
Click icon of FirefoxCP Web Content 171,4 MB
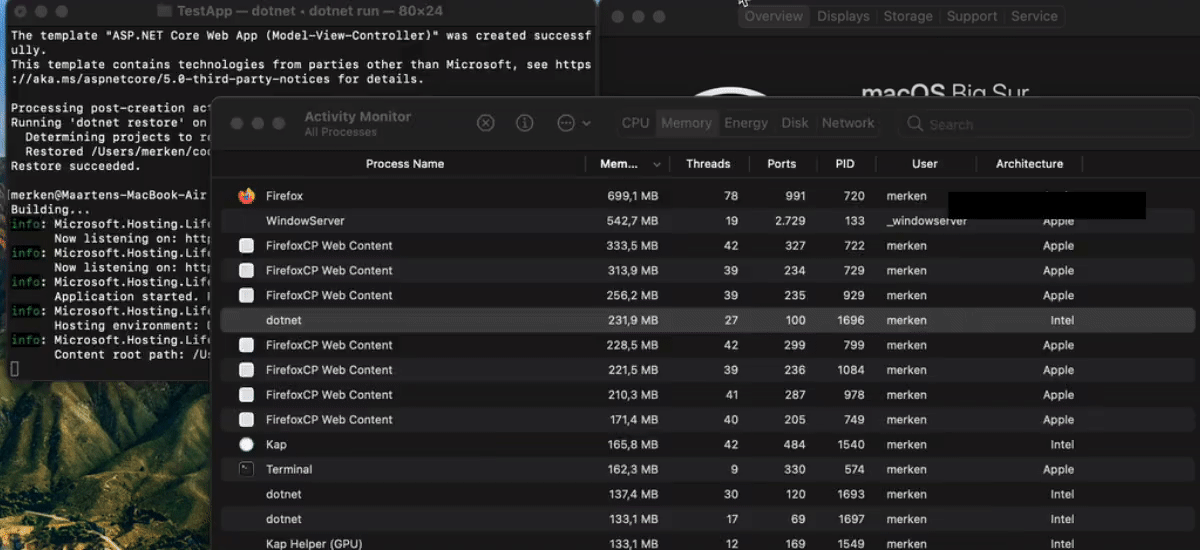(x=247, y=420)
